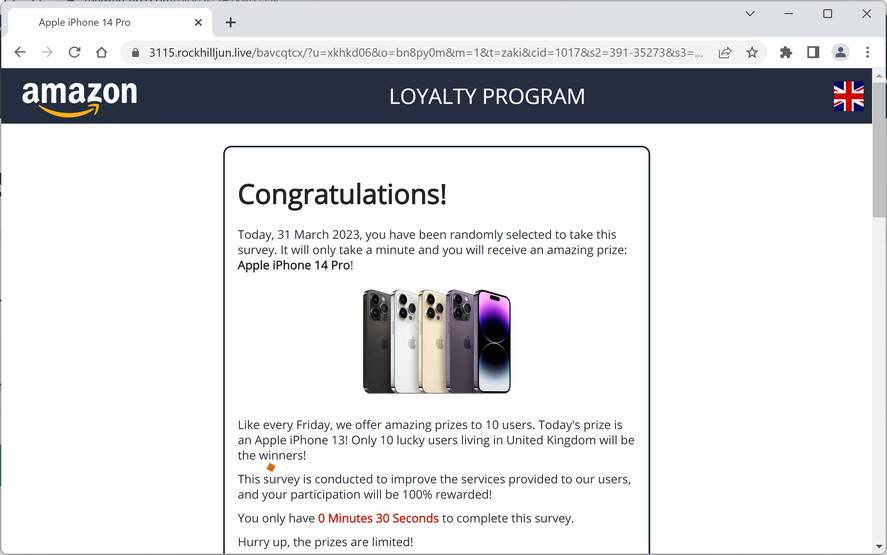Expand the tab search chevron

750,14
